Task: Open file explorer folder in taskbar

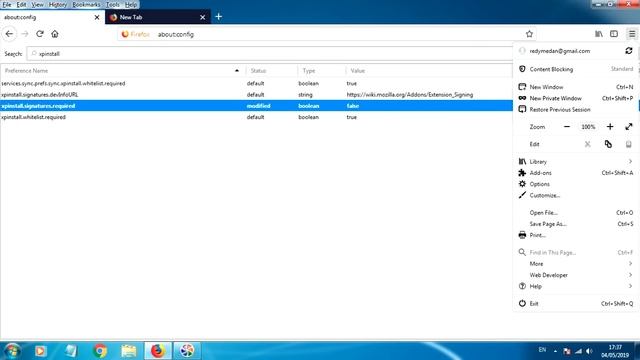Action: click(129, 351)
